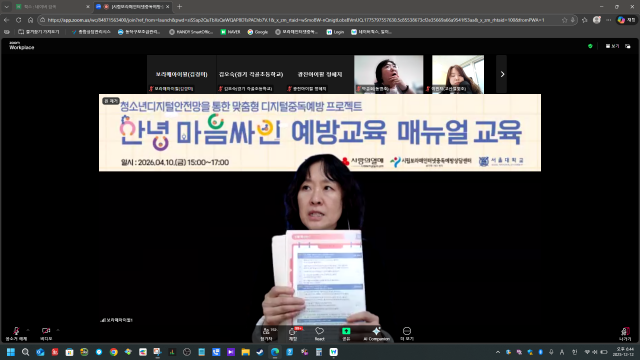Open the Google bookmark
Image resolution: width=640 pixels, height=360 pixels.
click(258, 32)
